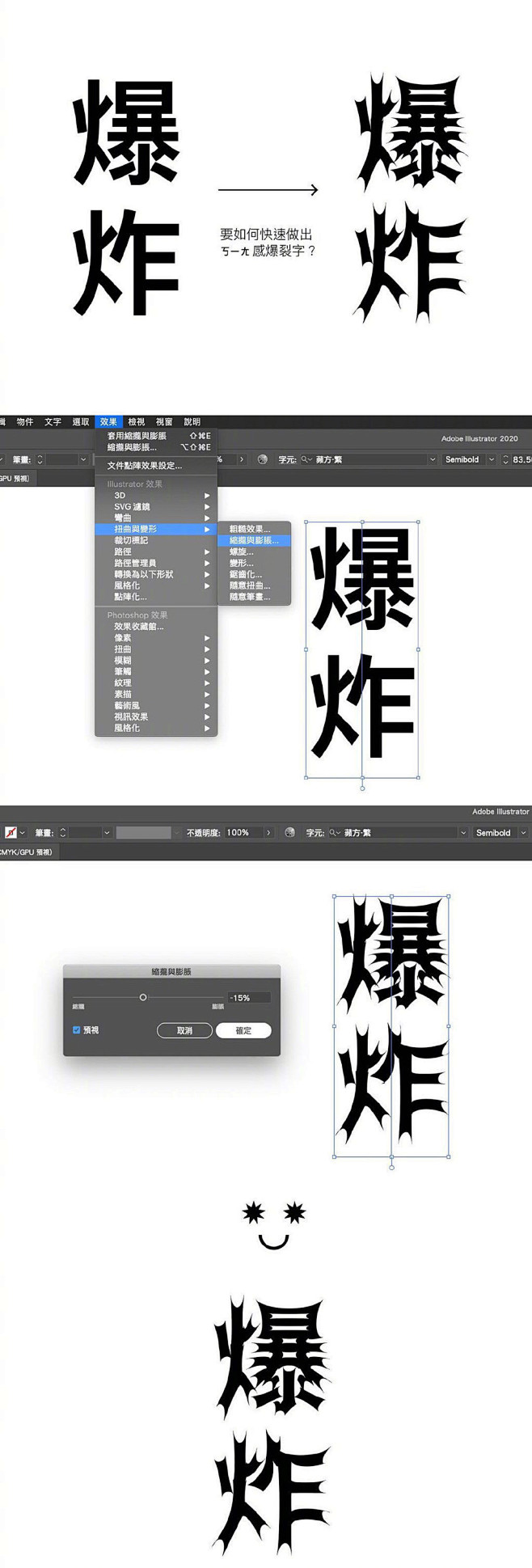Click the font size stepper next to 83.5
Image resolution: width=532 pixels, height=1568 pixels.
point(506,459)
